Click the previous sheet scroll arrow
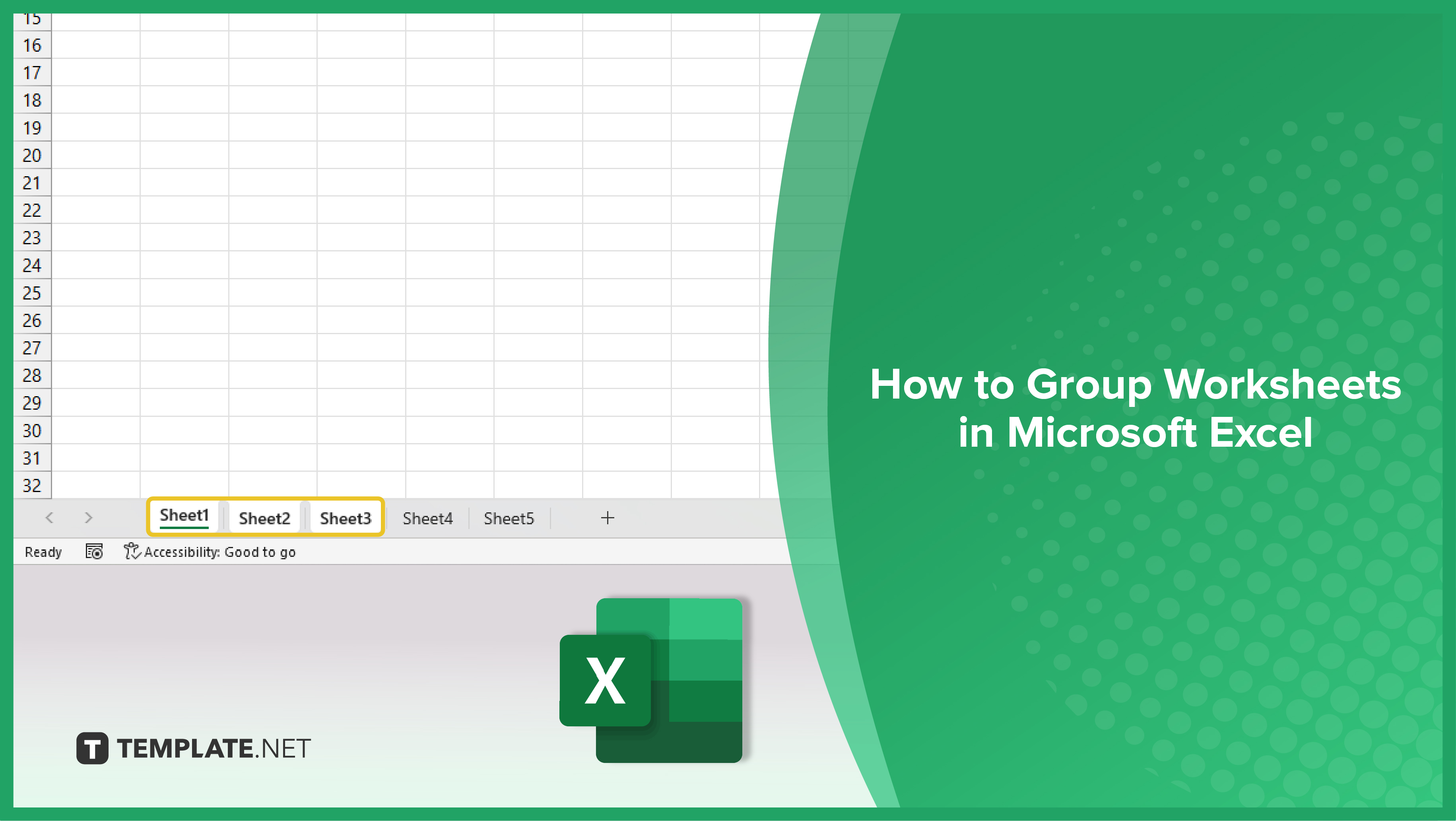The height and width of the screenshot is (821, 1456). click(x=50, y=518)
